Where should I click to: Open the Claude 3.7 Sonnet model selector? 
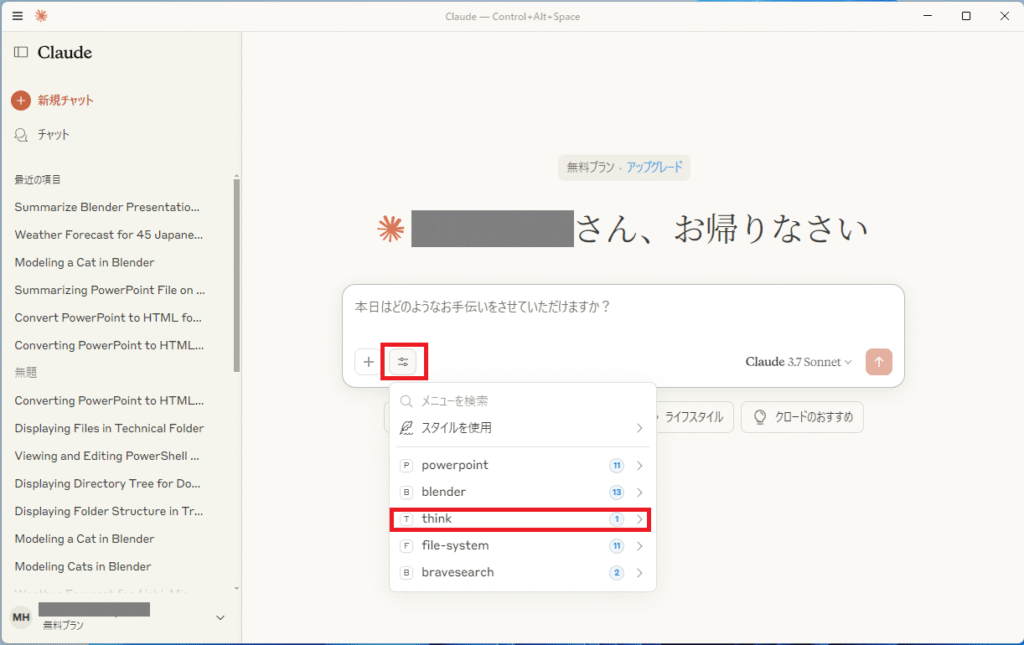click(798, 362)
